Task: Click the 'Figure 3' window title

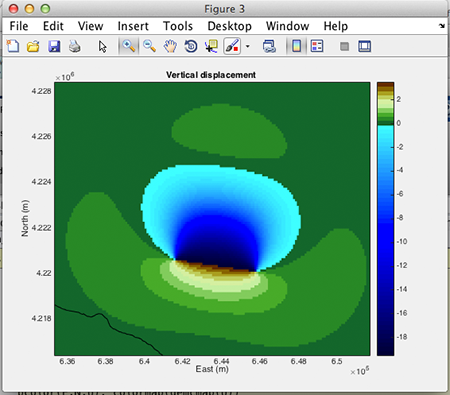Action: [224, 9]
